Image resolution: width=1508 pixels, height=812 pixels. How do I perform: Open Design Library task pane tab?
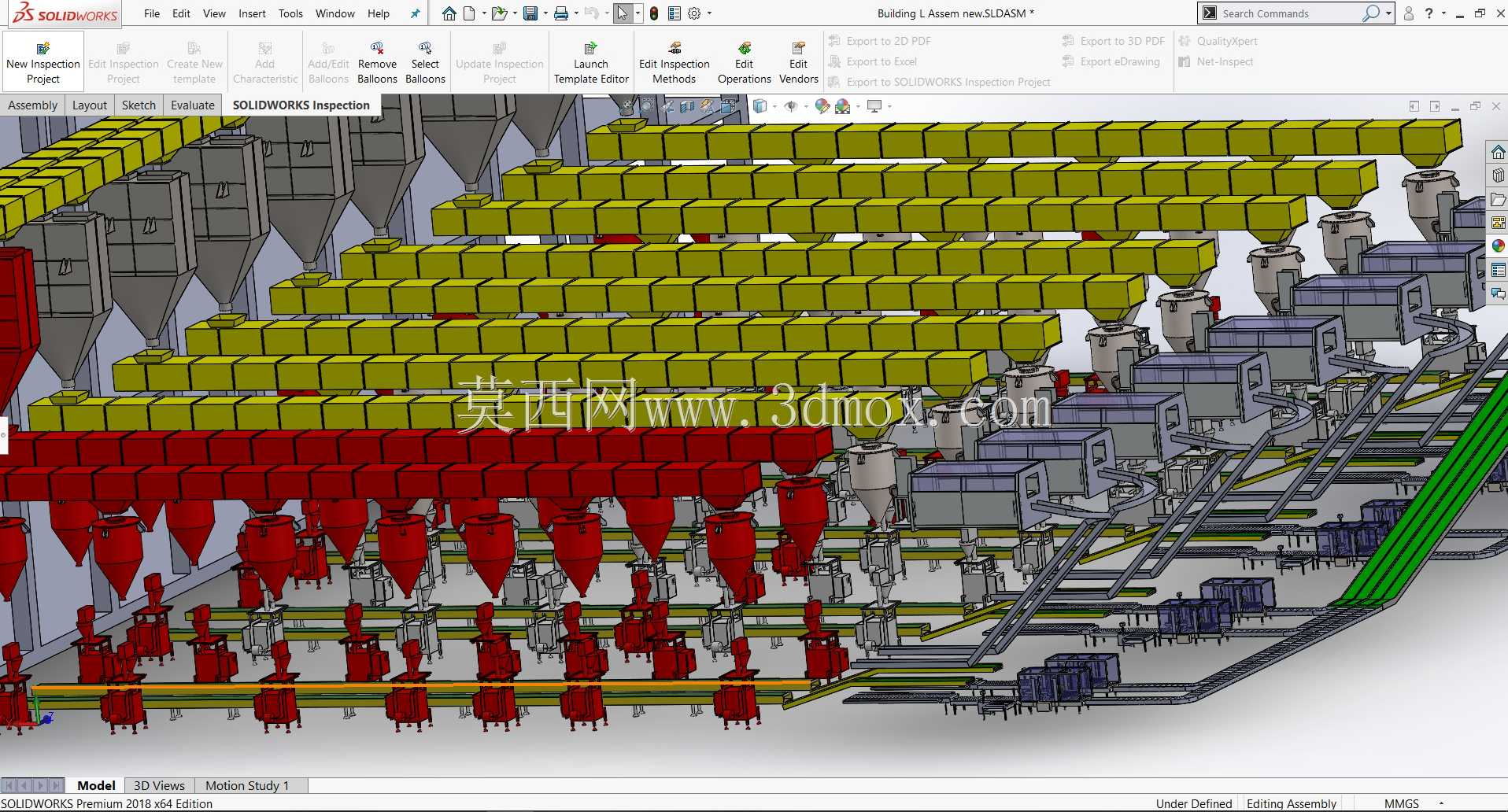pyautogui.click(x=1498, y=175)
